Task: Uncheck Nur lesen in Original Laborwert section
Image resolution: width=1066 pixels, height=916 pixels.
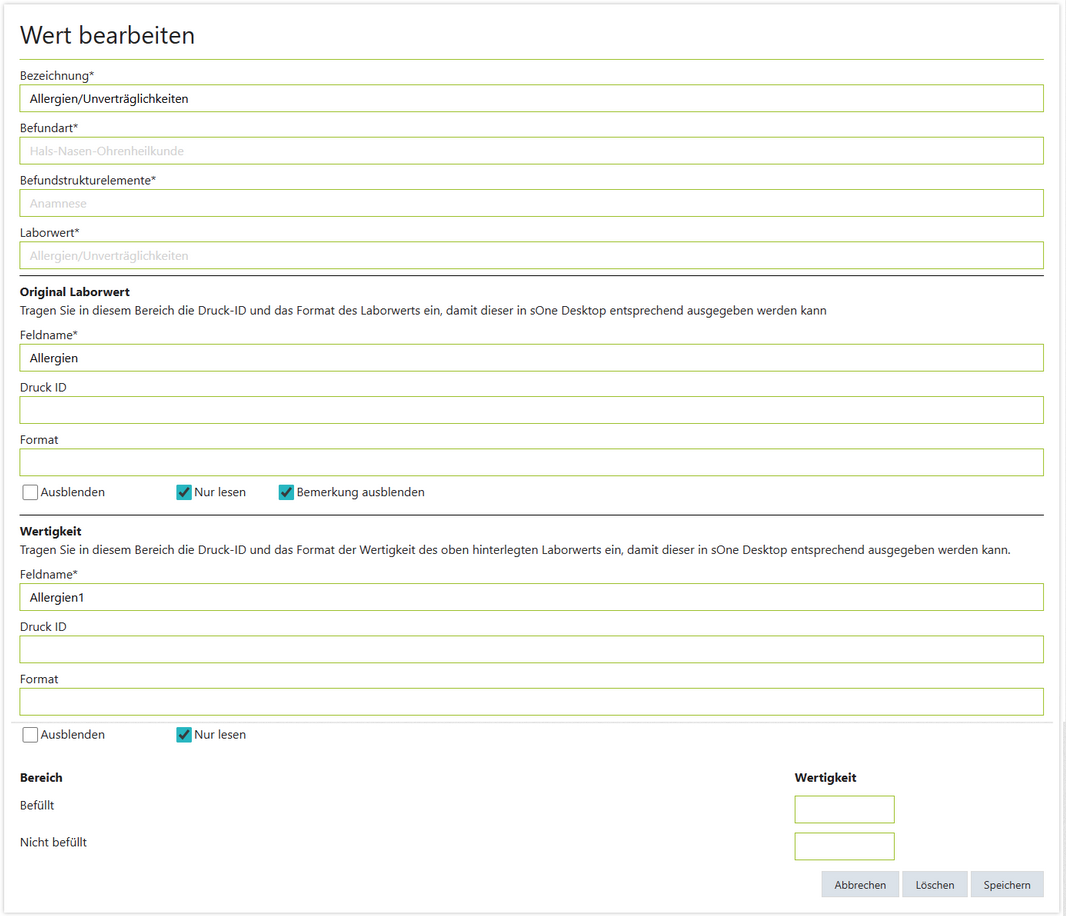Action: [x=184, y=492]
